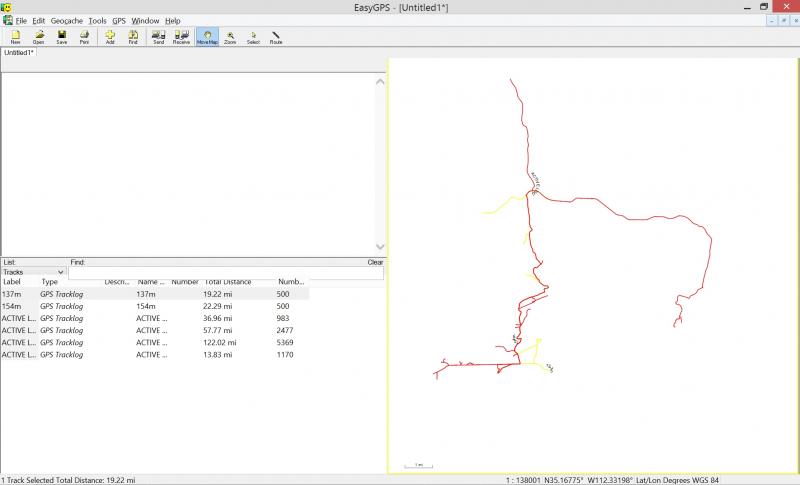Click the 19.22 mi distance cell
Screen dimensions: 800x485
click(x=217, y=294)
